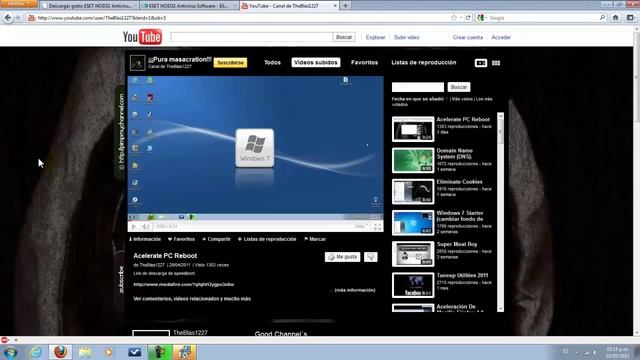
Task: Click the Suscribirse button
Action: click(230, 63)
